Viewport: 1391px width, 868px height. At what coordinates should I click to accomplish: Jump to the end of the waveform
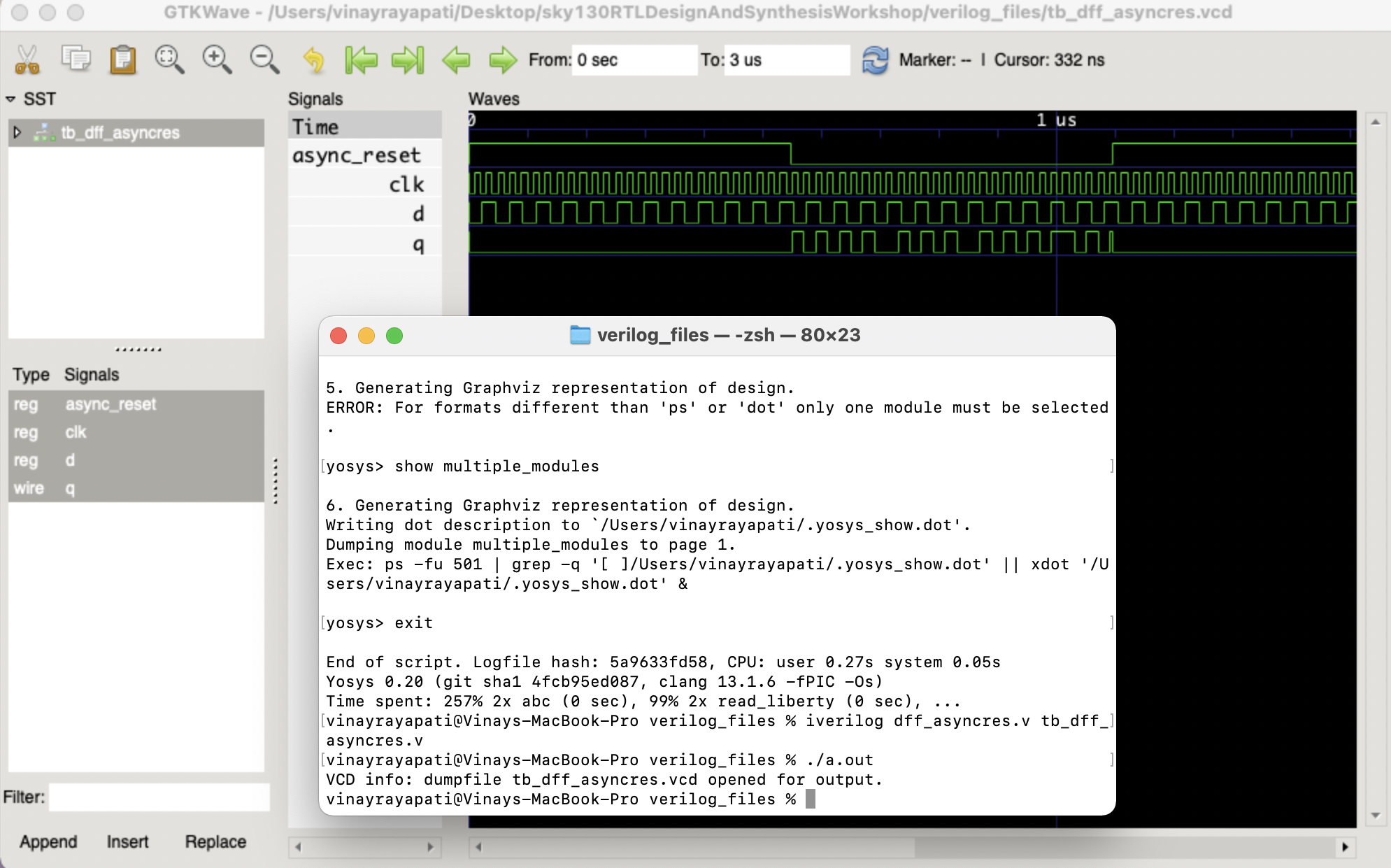tap(408, 59)
